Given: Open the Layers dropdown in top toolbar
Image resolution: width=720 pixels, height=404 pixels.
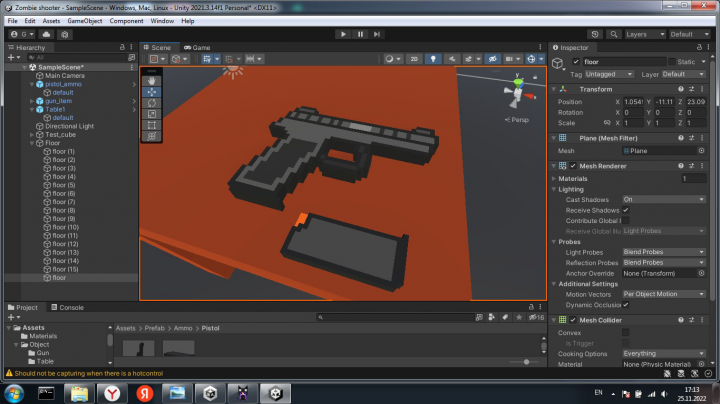Looking at the screenshot, I should pos(645,34).
